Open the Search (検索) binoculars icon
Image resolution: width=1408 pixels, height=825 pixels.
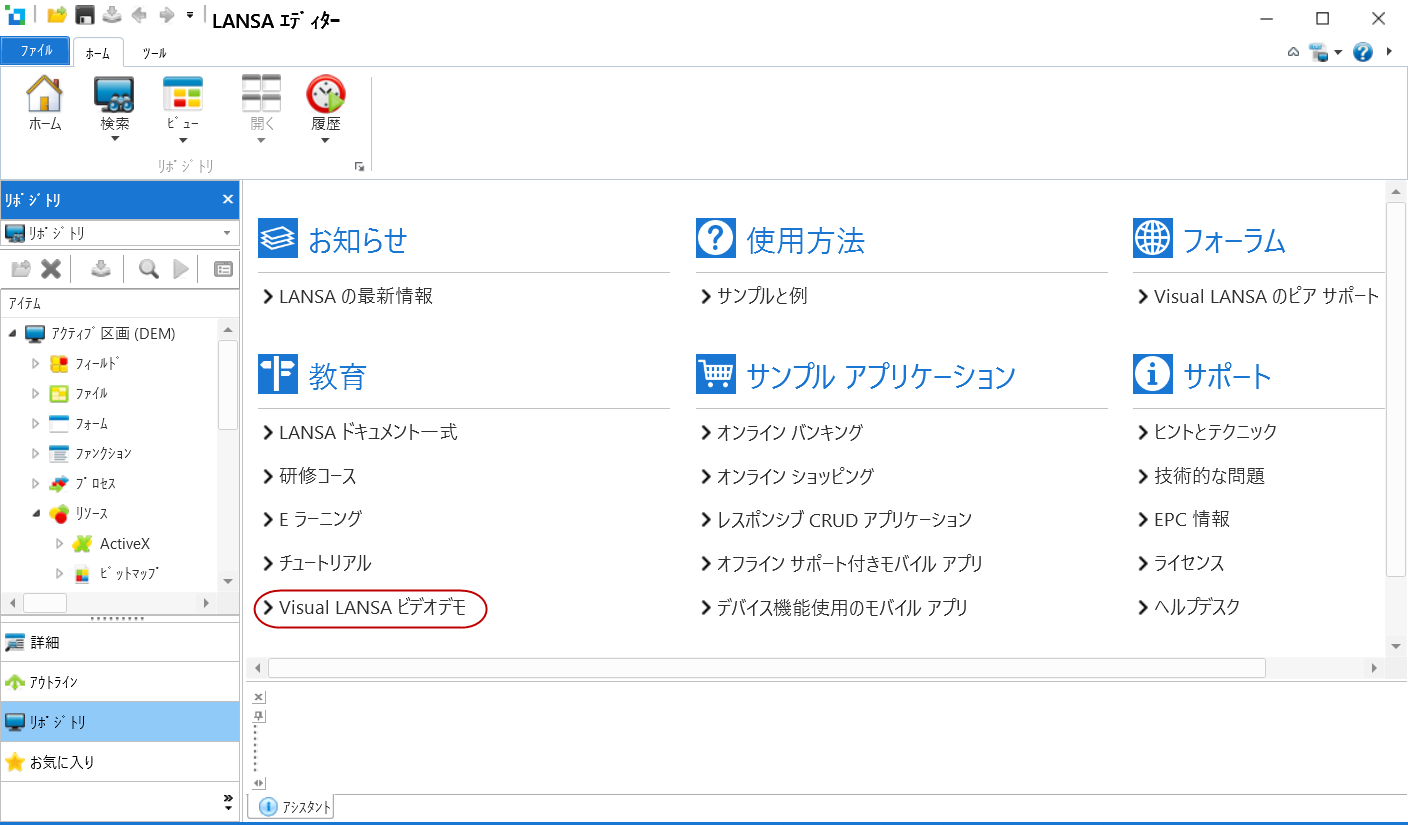coord(114,94)
